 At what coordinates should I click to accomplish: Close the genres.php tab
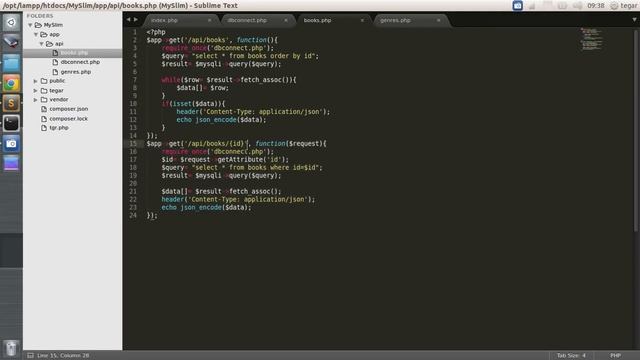(x=439, y=20)
